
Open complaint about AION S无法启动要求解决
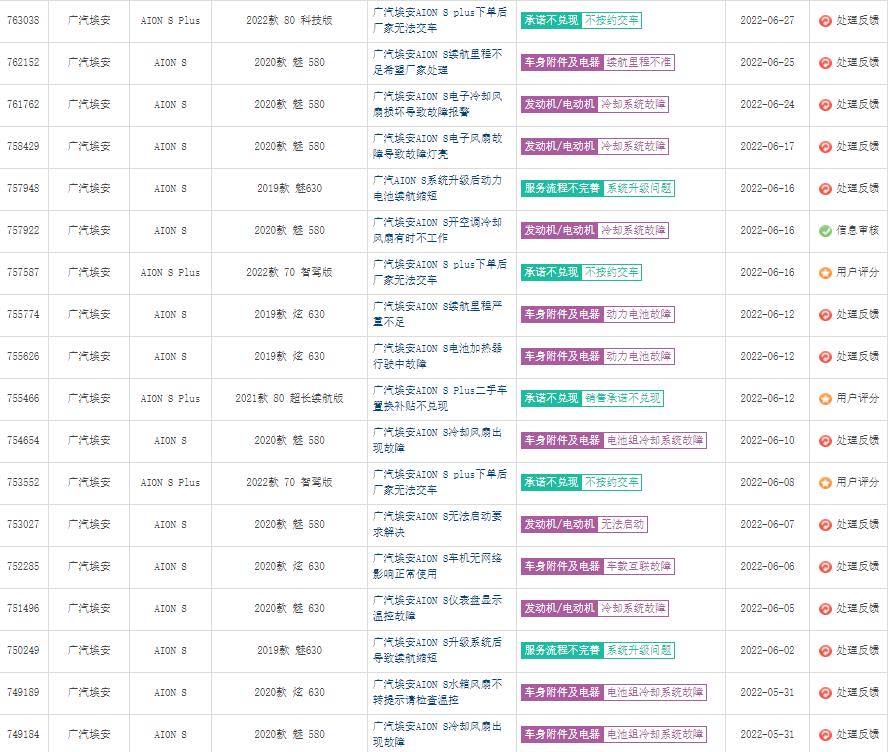(438, 524)
